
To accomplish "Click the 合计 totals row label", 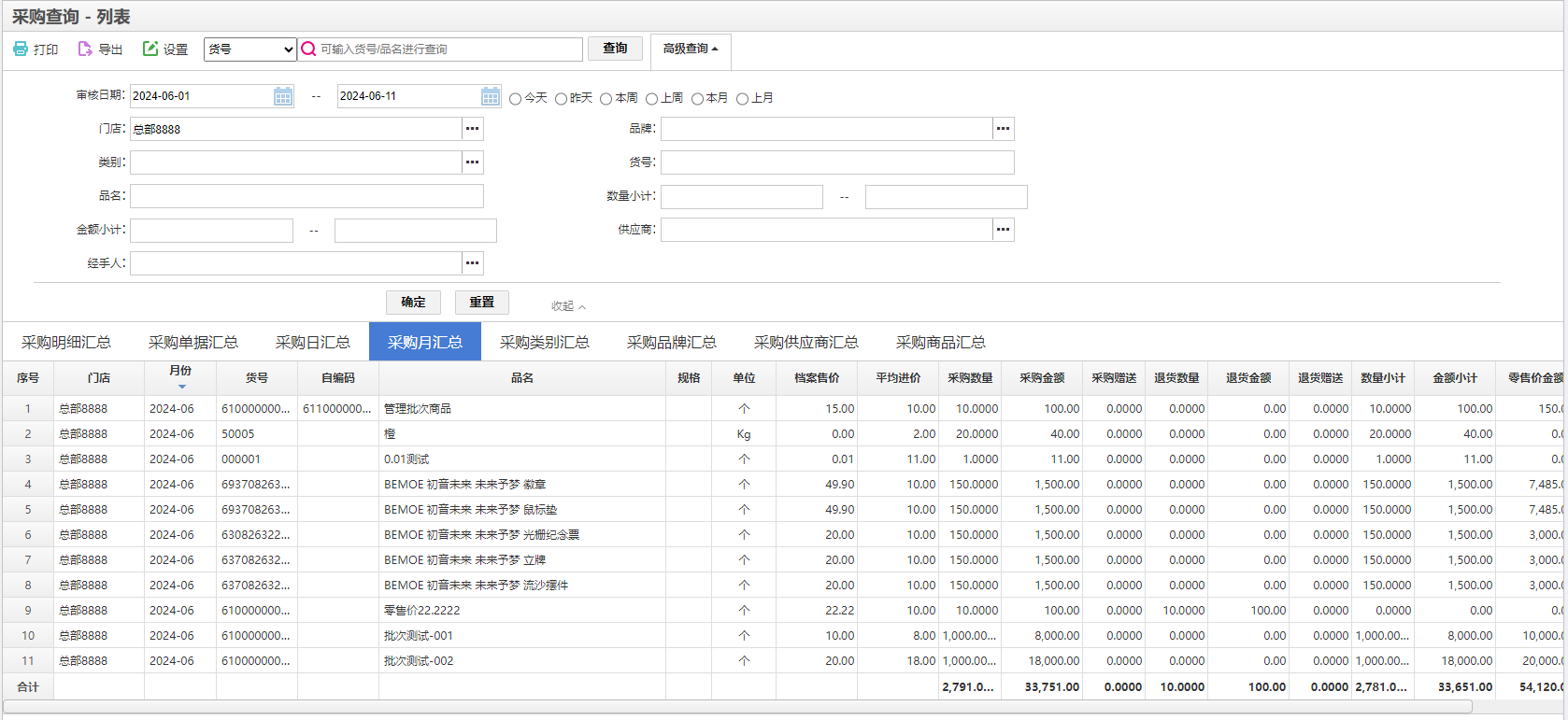I will 28,687.
